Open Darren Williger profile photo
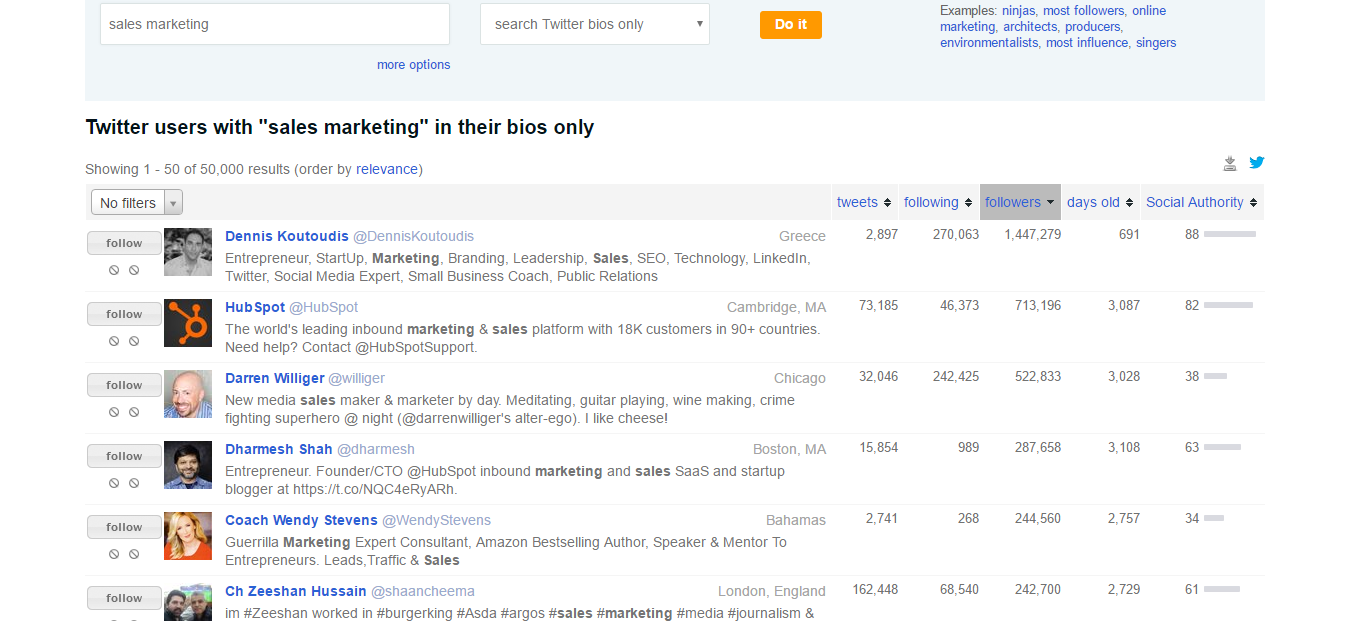 pos(188,394)
